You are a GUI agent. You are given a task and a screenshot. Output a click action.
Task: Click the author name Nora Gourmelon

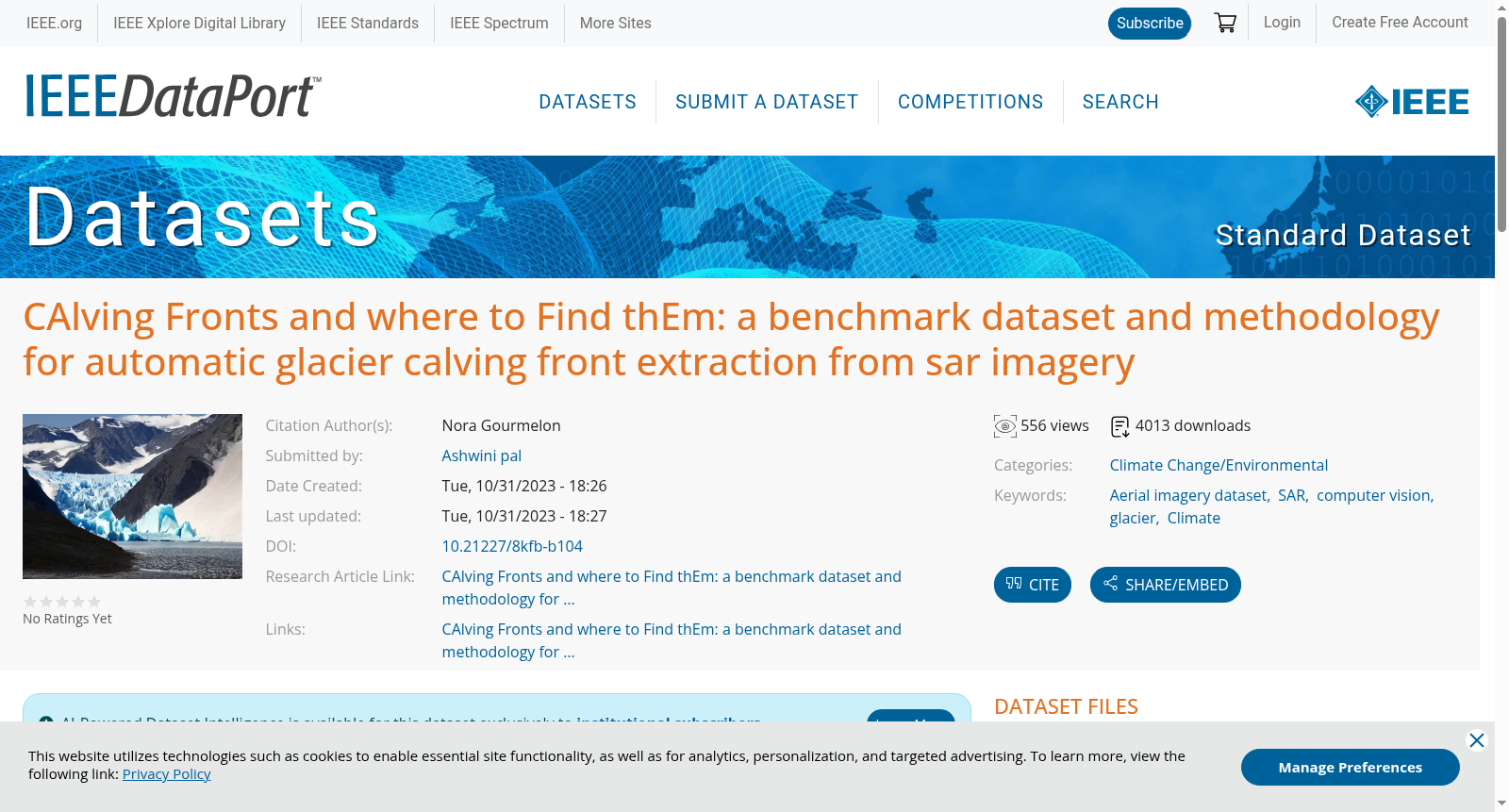point(501,425)
